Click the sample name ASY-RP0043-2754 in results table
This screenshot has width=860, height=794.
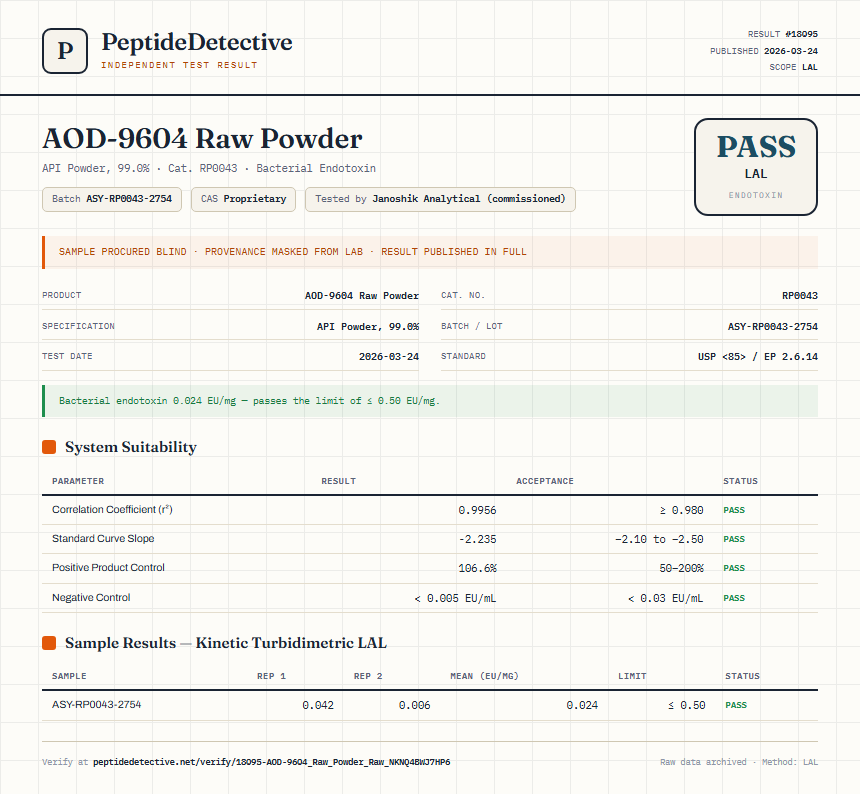click(x=97, y=705)
